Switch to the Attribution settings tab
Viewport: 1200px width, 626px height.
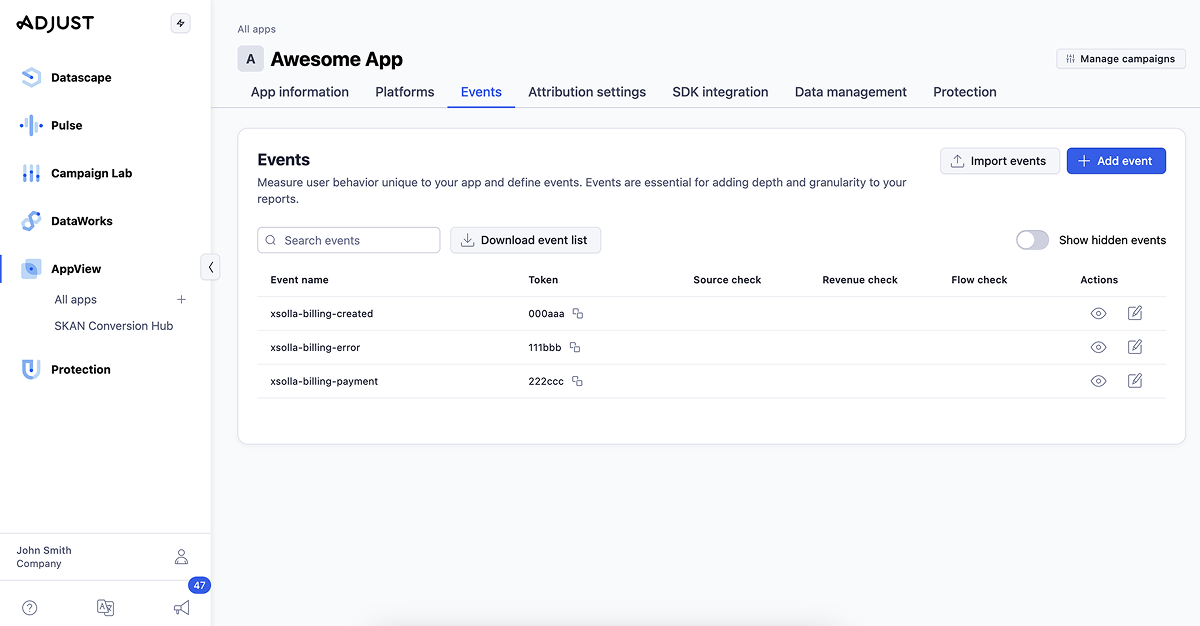(587, 92)
